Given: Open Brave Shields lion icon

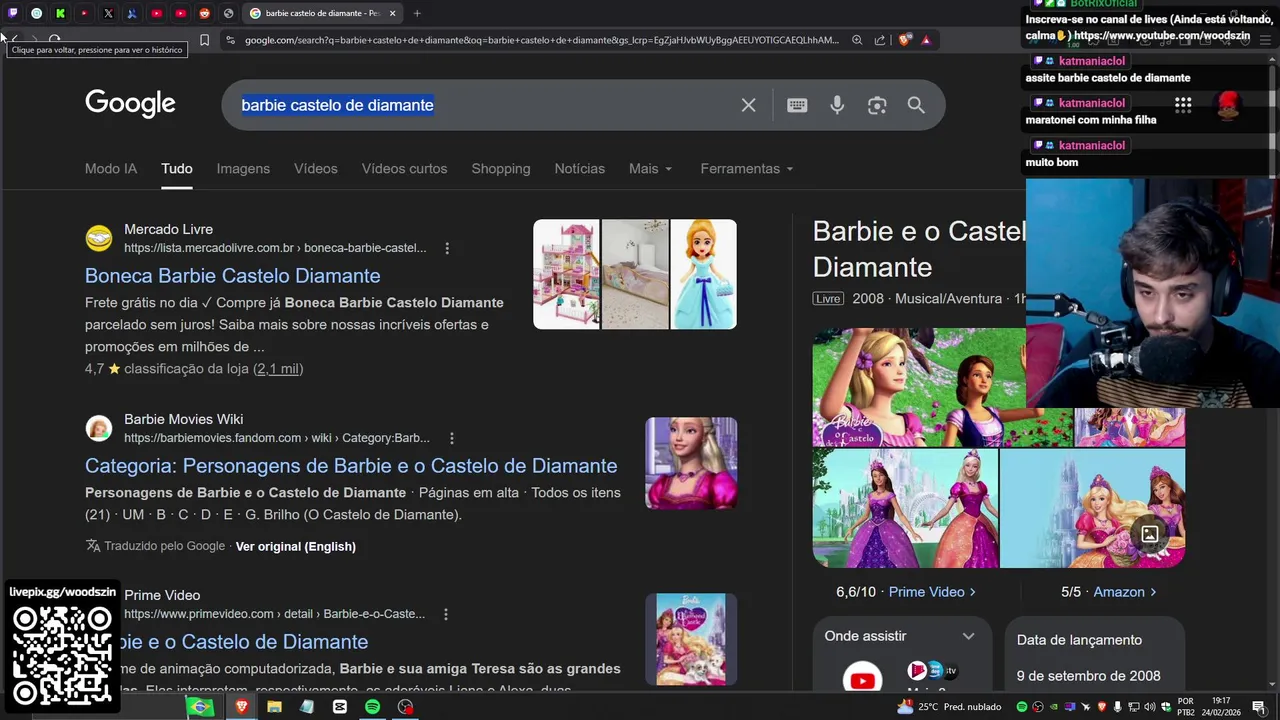Looking at the screenshot, I should tap(905, 40).
